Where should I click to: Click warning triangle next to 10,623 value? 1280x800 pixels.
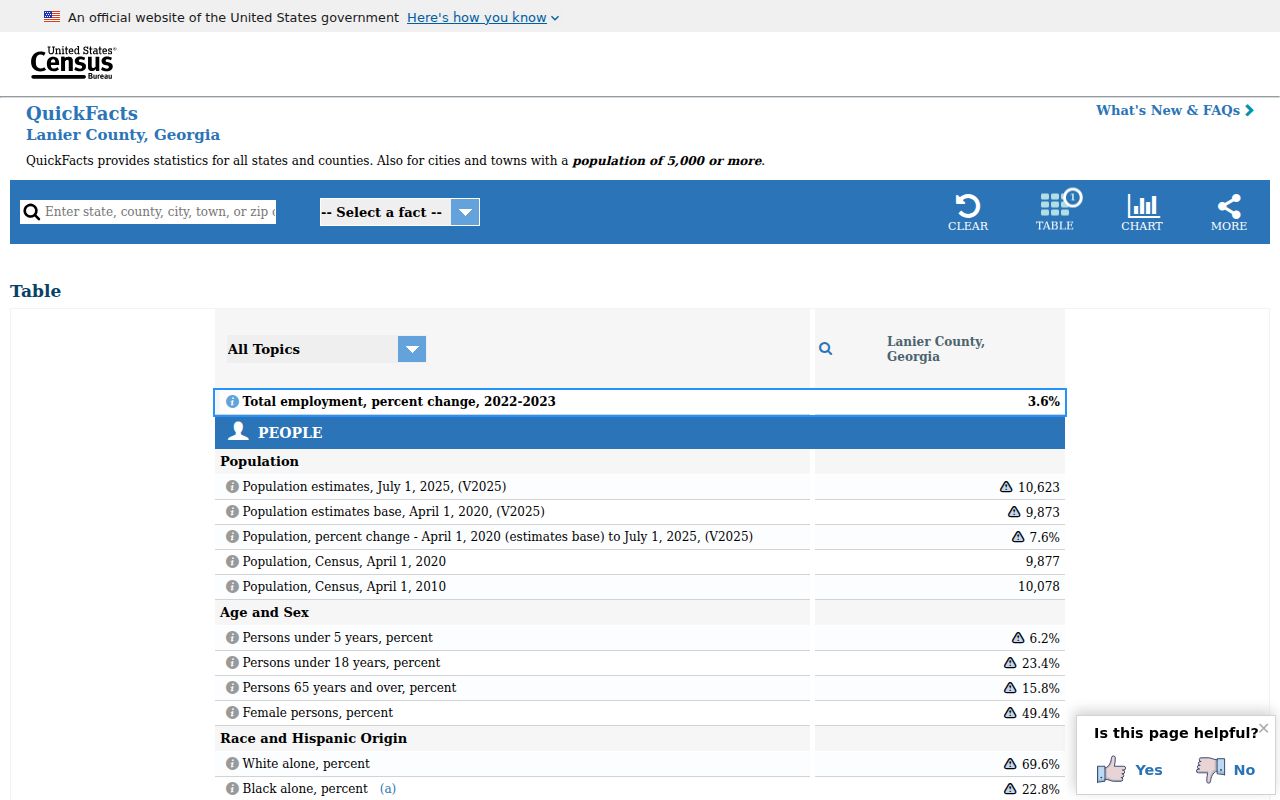point(1006,487)
